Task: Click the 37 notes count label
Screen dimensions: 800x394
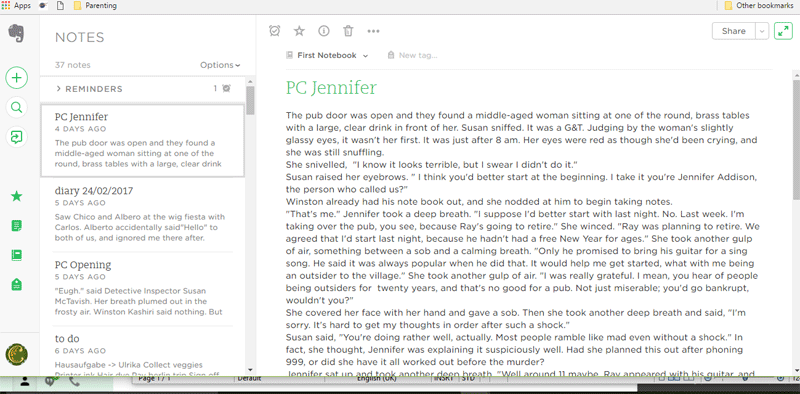Action: coord(72,65)
